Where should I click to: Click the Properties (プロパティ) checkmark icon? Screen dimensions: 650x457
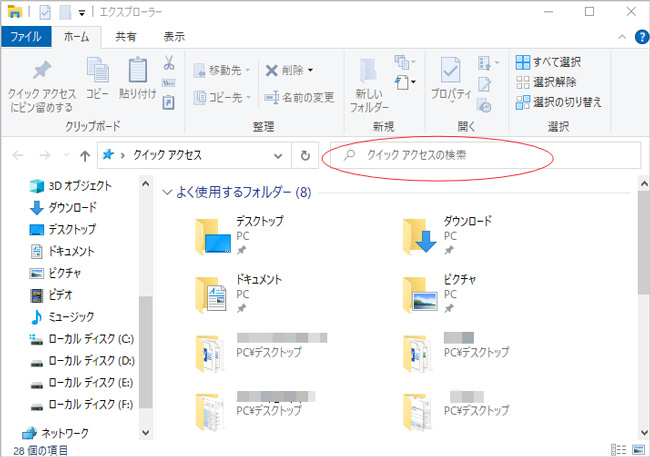coord(450,70)
